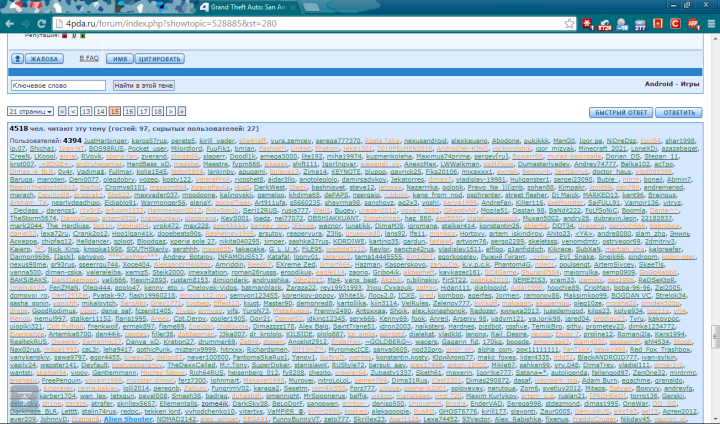Open user Pocket_user's profile link
Viewport: 720px width, 424px height.
(147, 149)
